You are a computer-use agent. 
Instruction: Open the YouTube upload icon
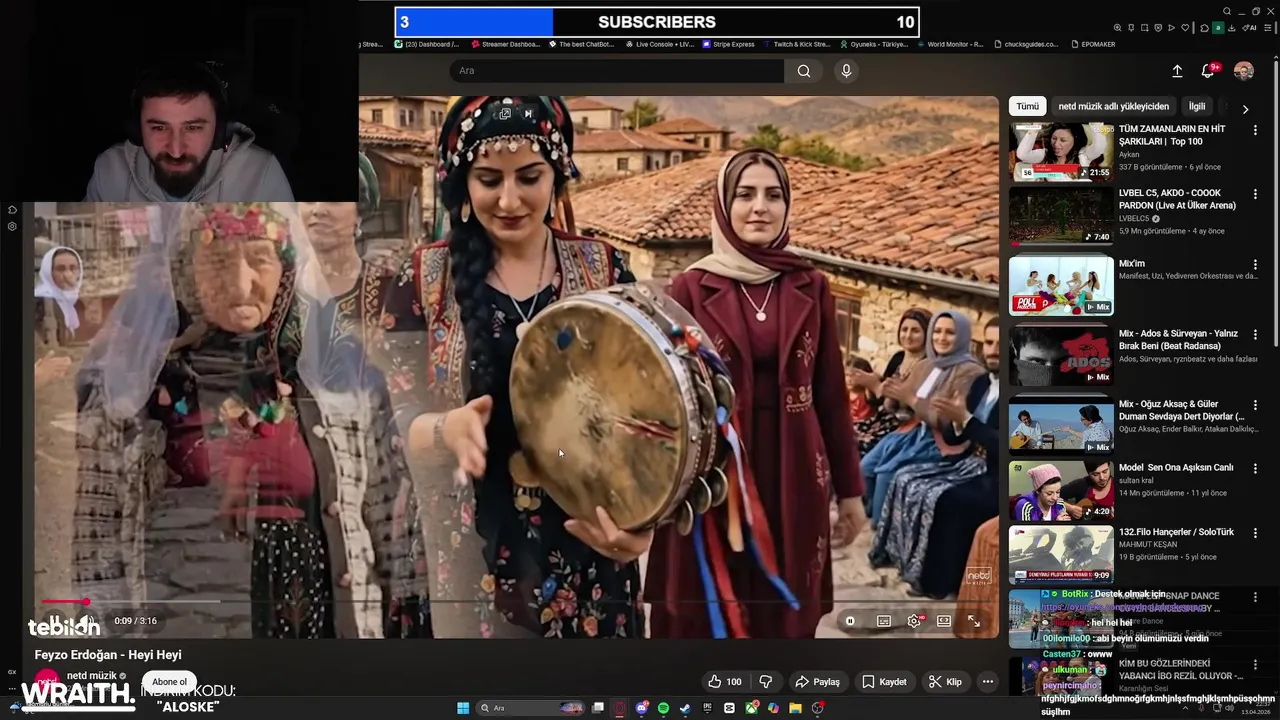[x=1177, y=71]
